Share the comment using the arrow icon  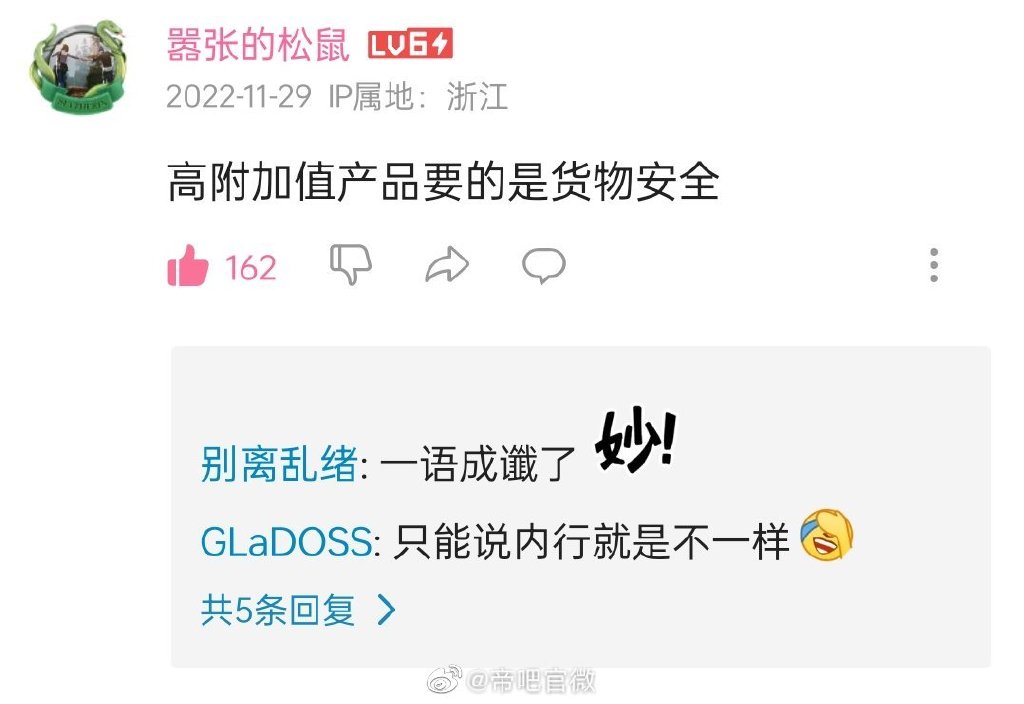[447, 264]
